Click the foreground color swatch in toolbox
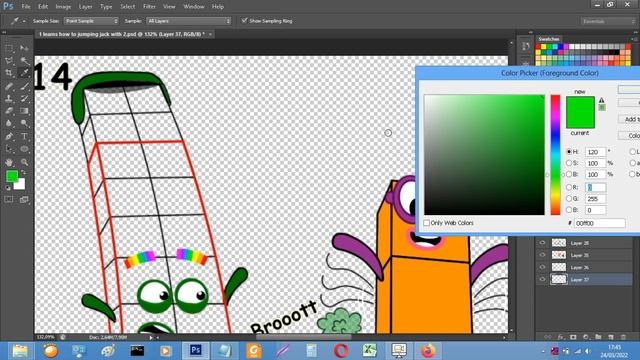Viewport: 640px width, 360px height. (x=11, y=176)
